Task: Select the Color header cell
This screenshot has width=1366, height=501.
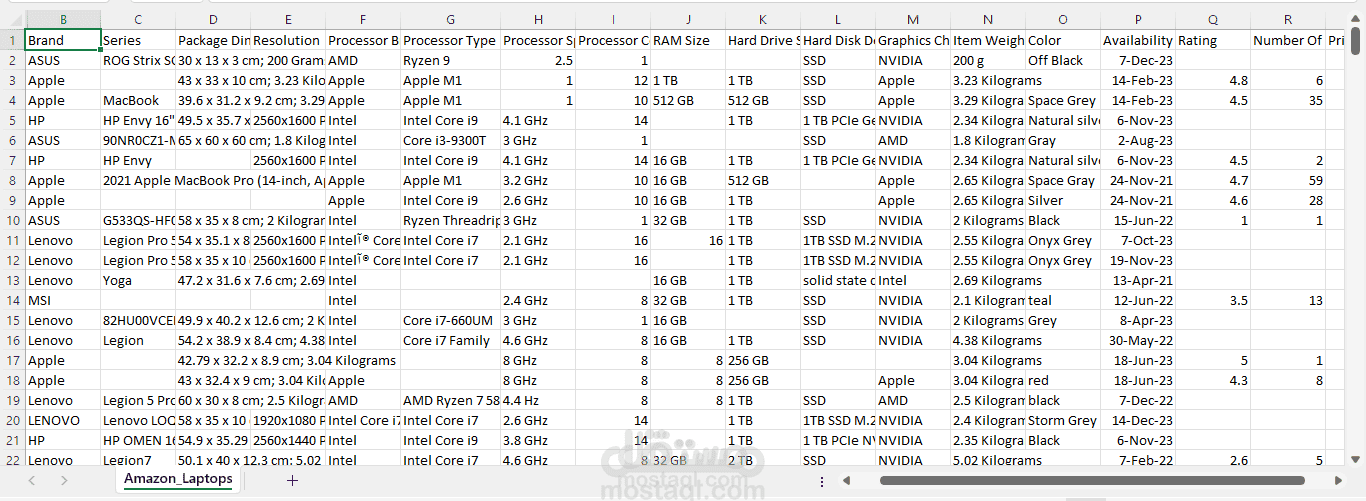Action: (x=1063, y=41)
